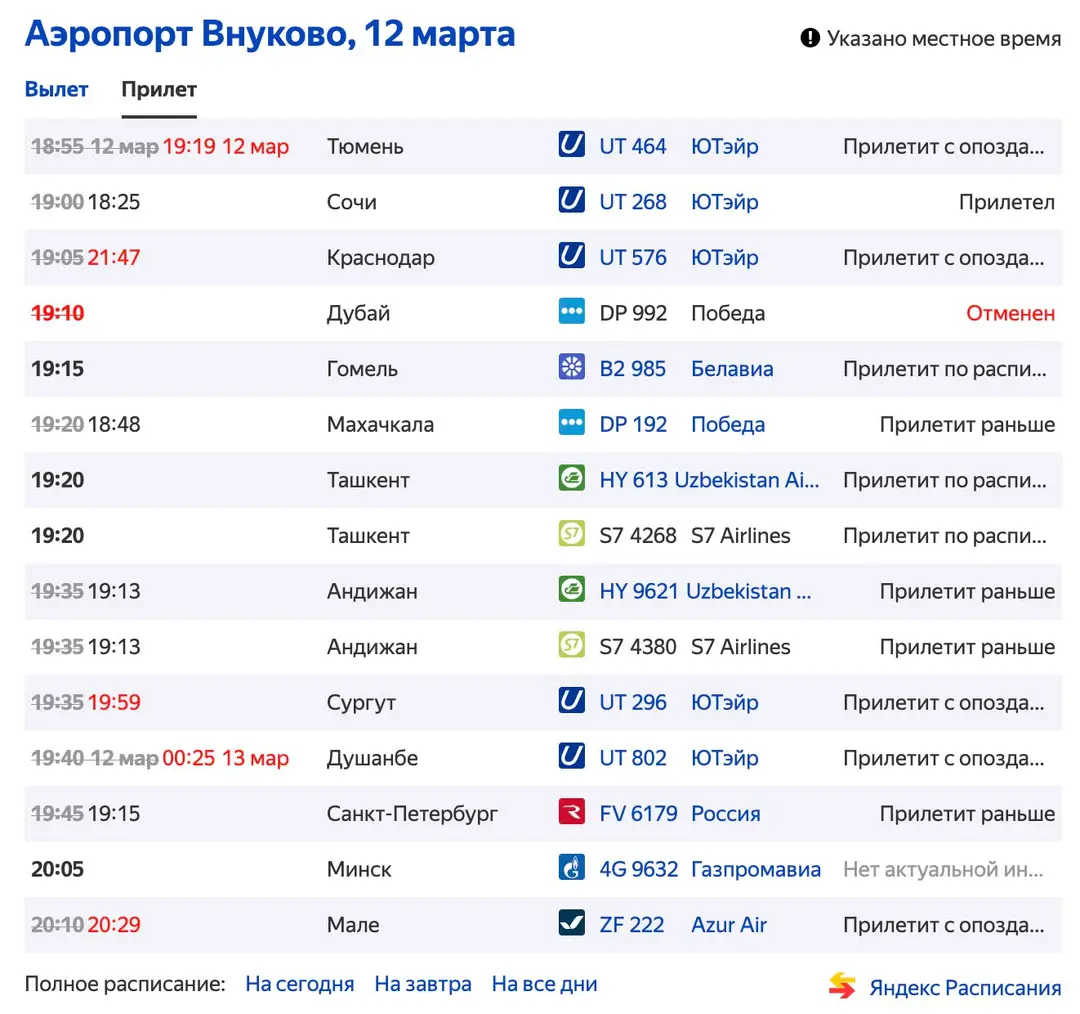The image size is (1080, 1014).
Task: Click the local time info exclamation icon
Action: (x=810, y=38)
